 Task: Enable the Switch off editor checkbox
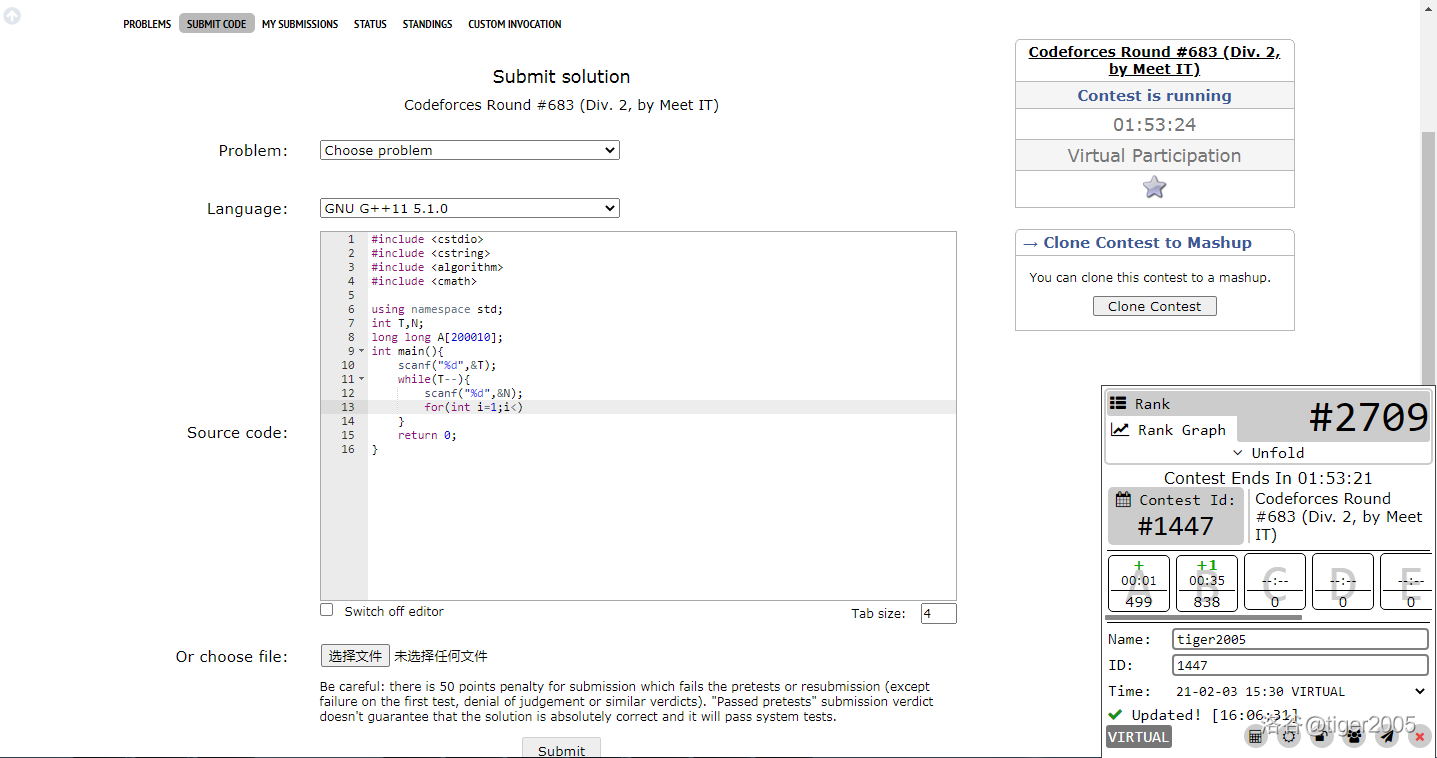pyautogui.click(x=326, y=609)
